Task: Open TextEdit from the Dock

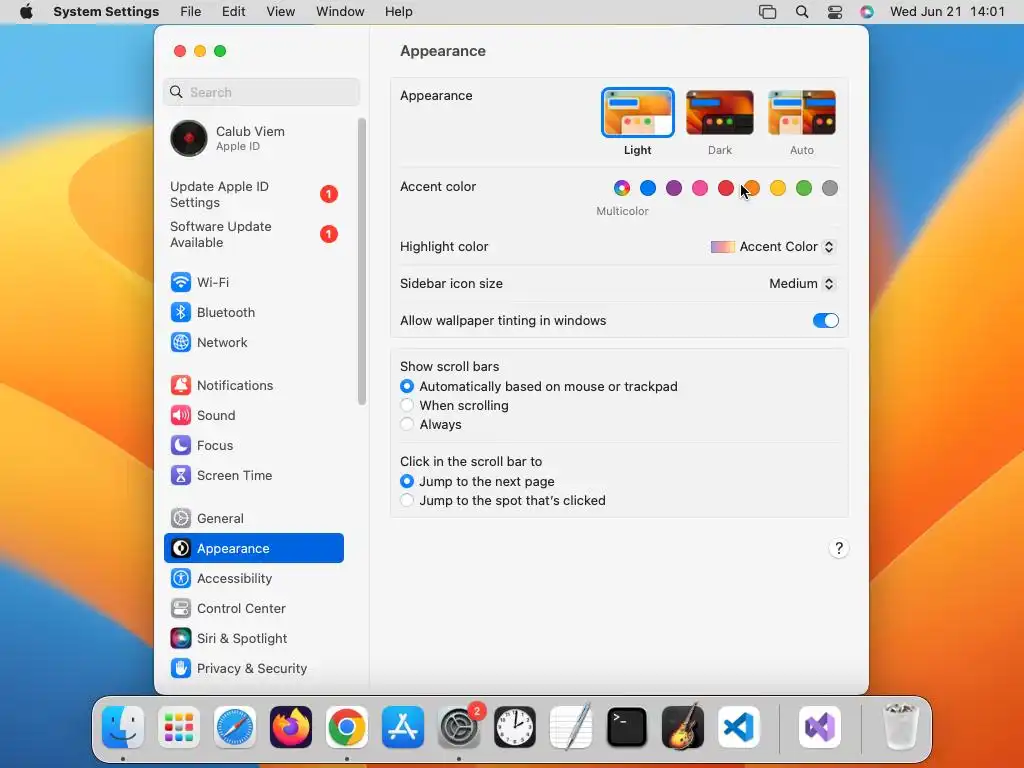Action: [x=571, y=727]
